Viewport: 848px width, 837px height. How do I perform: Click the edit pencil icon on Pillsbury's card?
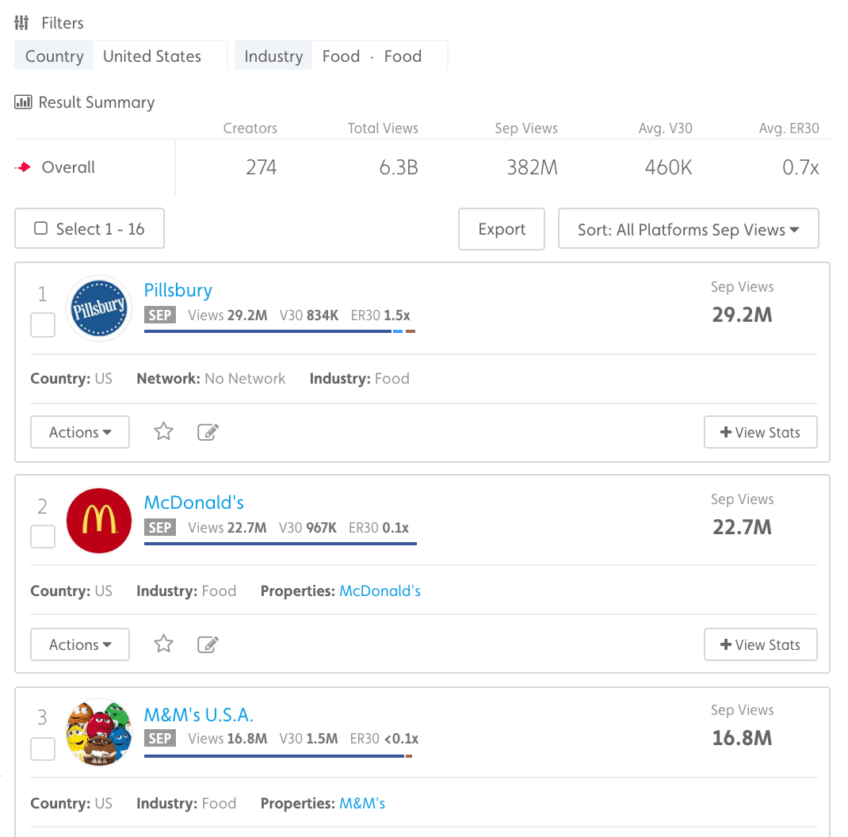[x=208, y=431]
